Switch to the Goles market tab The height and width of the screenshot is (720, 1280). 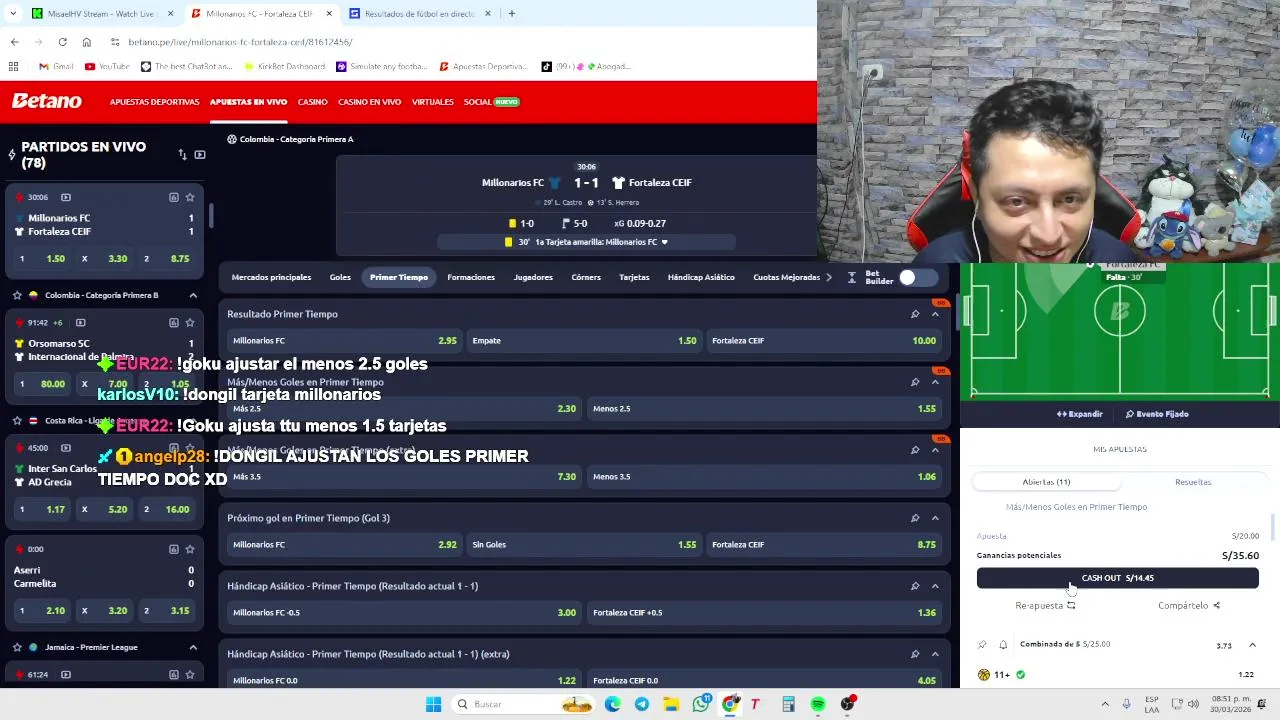[x=340, y=277]
